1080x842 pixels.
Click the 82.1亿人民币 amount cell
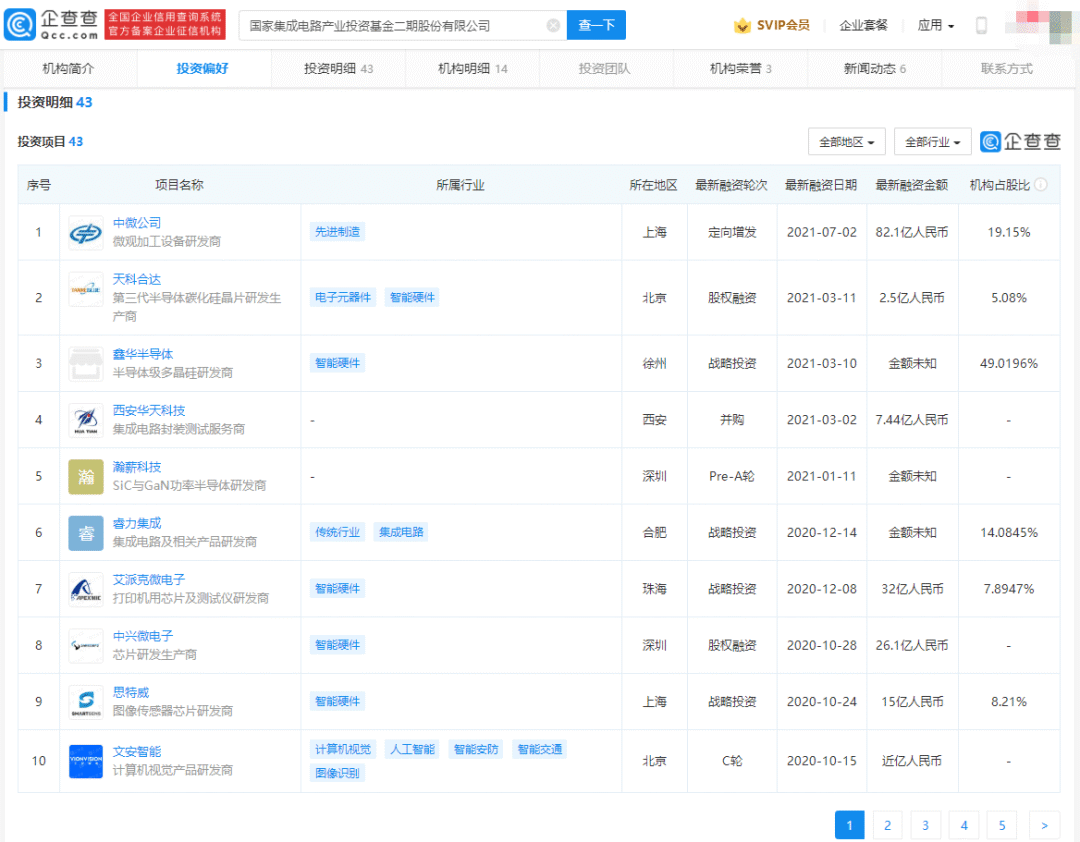click(911, 232)
